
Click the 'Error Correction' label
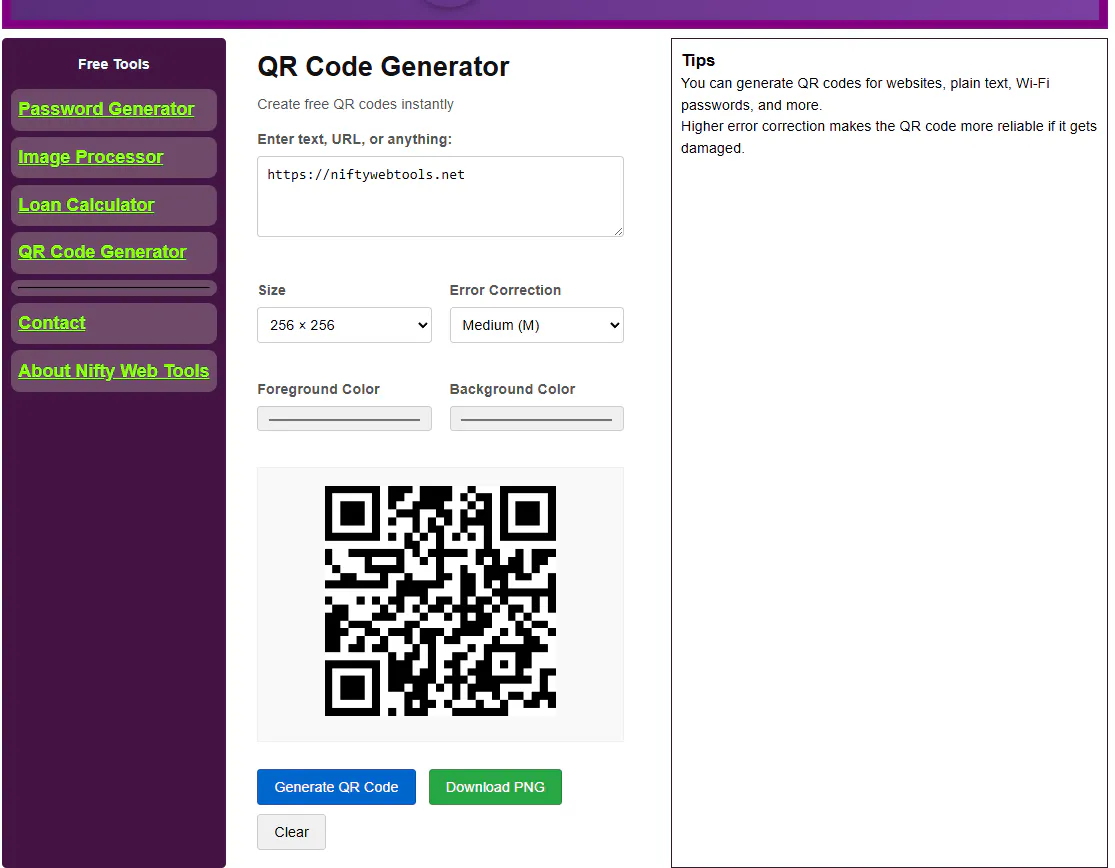click(x=506, y=290)
